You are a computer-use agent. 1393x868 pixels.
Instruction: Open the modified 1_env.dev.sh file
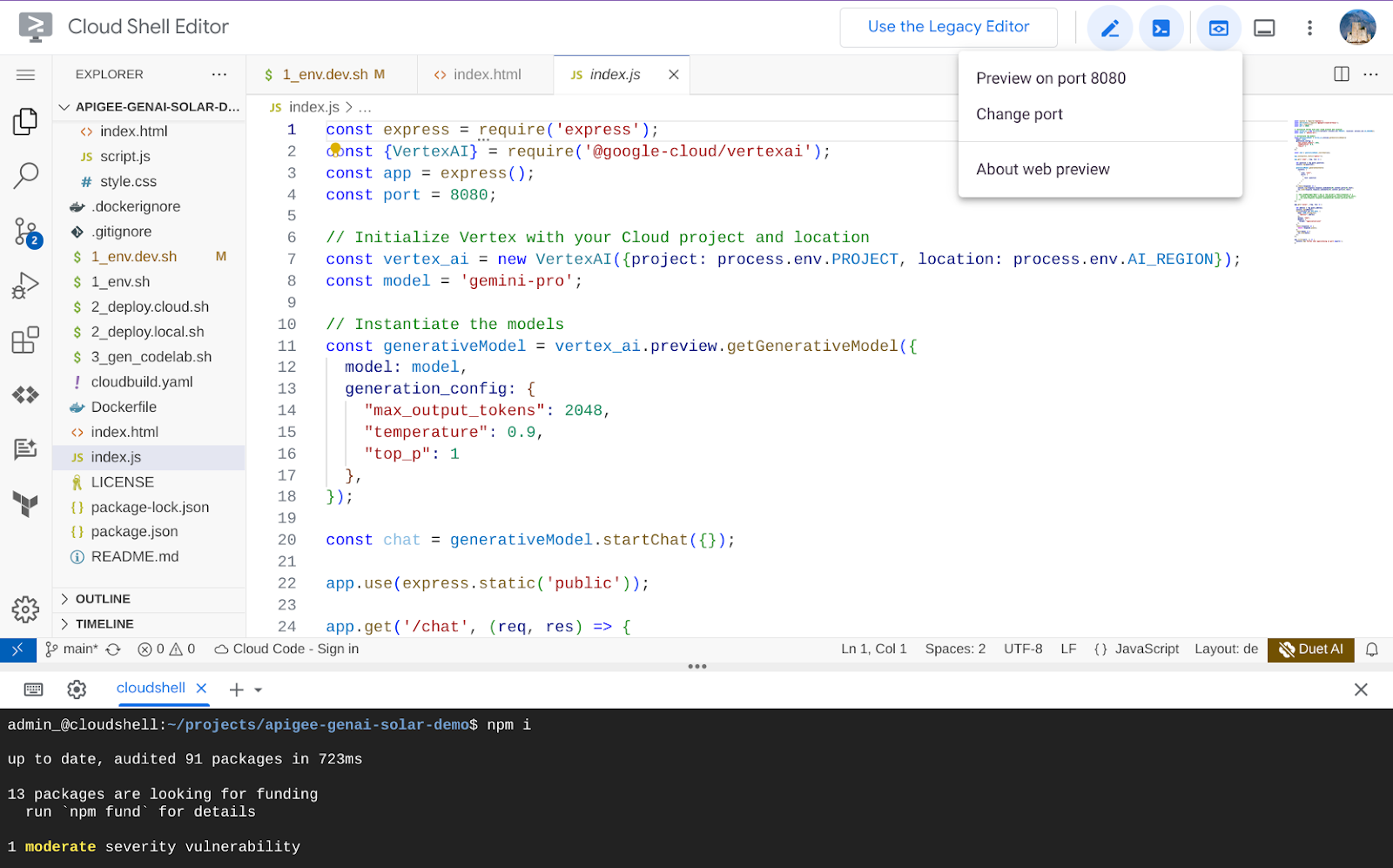click(149, 257)
